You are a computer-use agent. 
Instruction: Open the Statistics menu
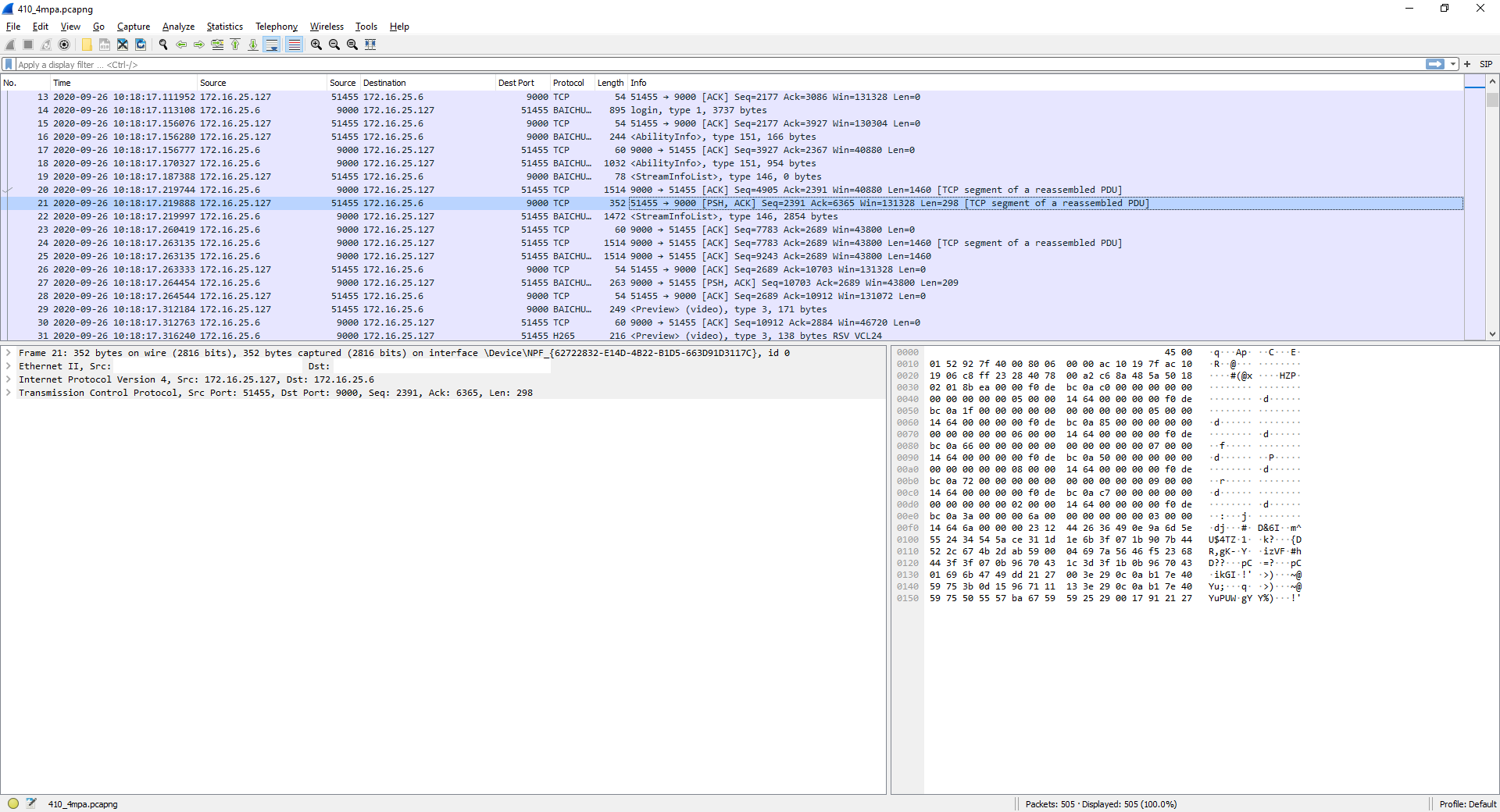(x=224, y=27)
